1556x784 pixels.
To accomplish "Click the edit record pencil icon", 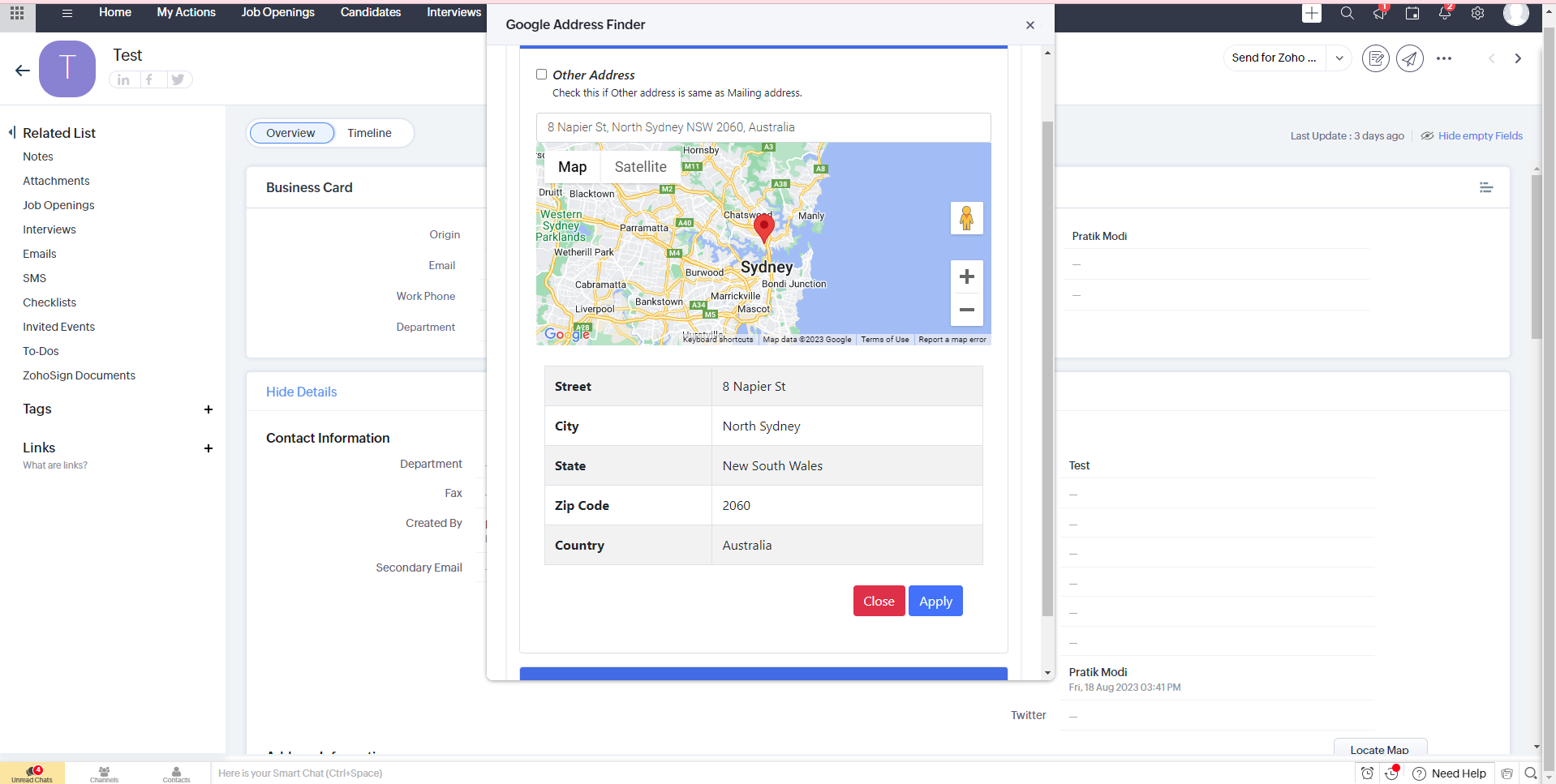I will (1376, 58).
